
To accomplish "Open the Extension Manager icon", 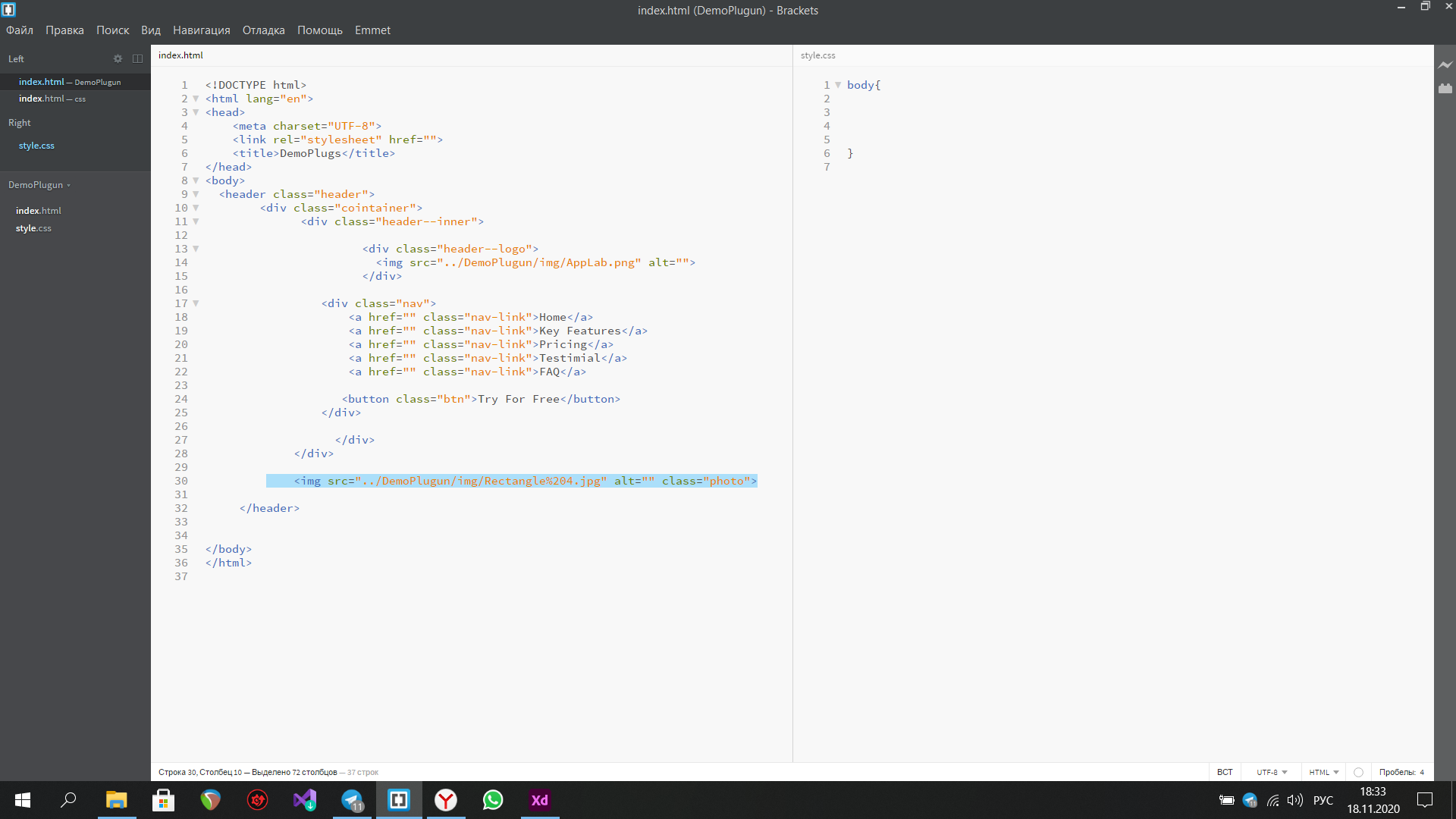I will [x=1445, y=89].
